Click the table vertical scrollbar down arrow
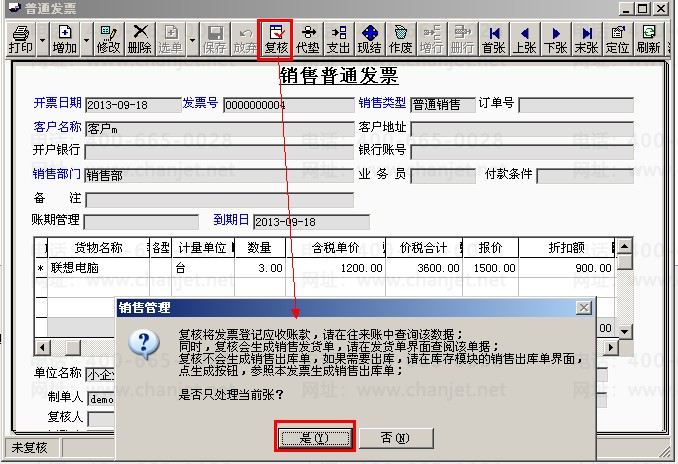 624,332
